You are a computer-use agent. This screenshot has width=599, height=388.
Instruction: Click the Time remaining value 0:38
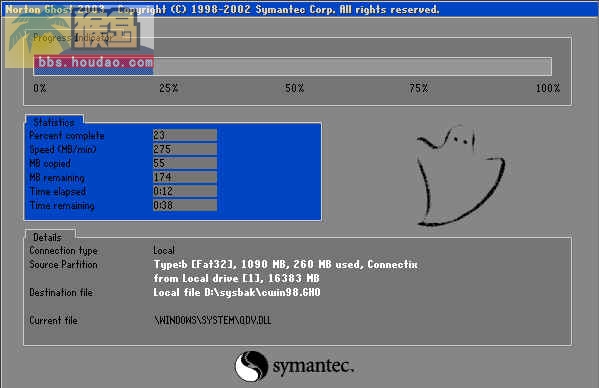click(x=185, y=205)
